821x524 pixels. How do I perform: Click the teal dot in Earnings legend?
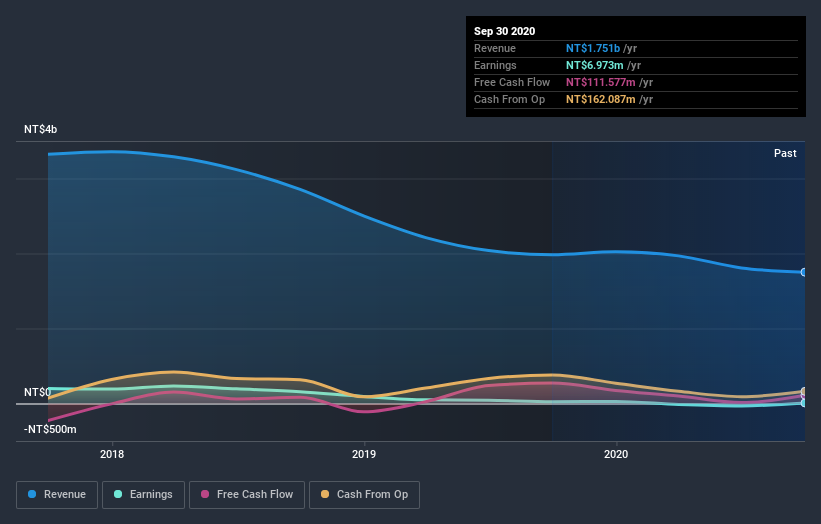[x=118, y=494]
